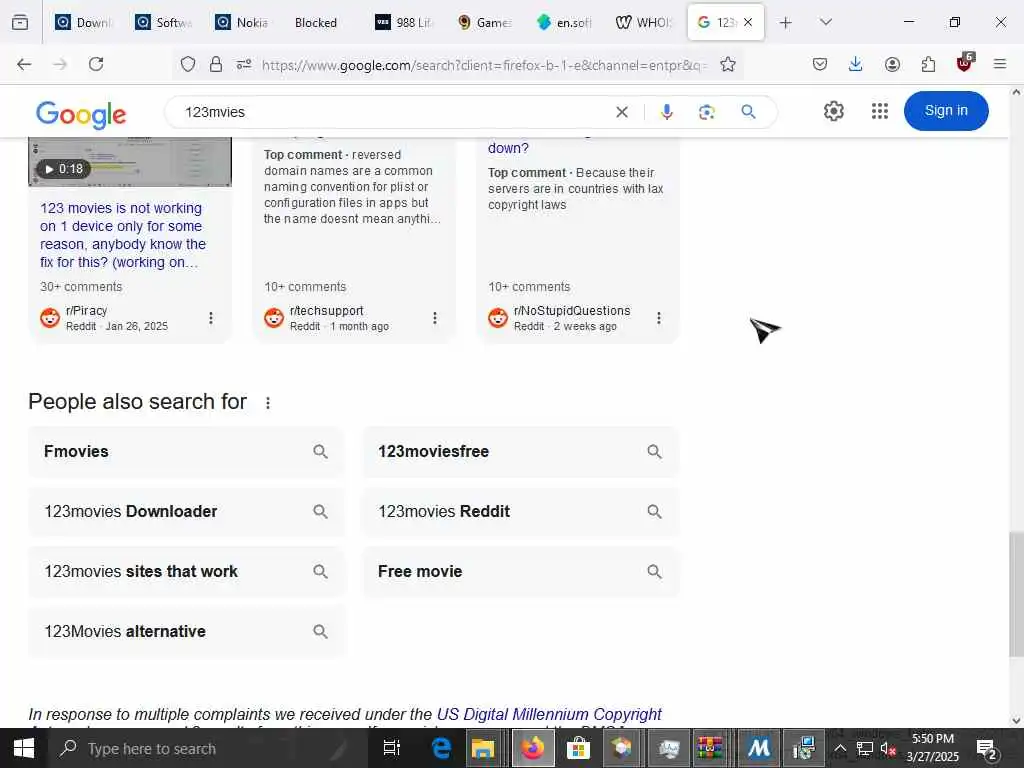The height and width of the screenshot is (768, 1024).
Task: Go to Google homepage via logo
Action: [x=81, y=114]
